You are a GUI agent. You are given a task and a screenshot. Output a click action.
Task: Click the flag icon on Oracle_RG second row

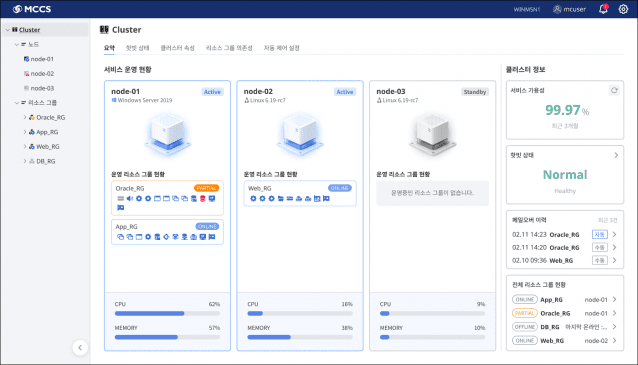click(120, 208)
